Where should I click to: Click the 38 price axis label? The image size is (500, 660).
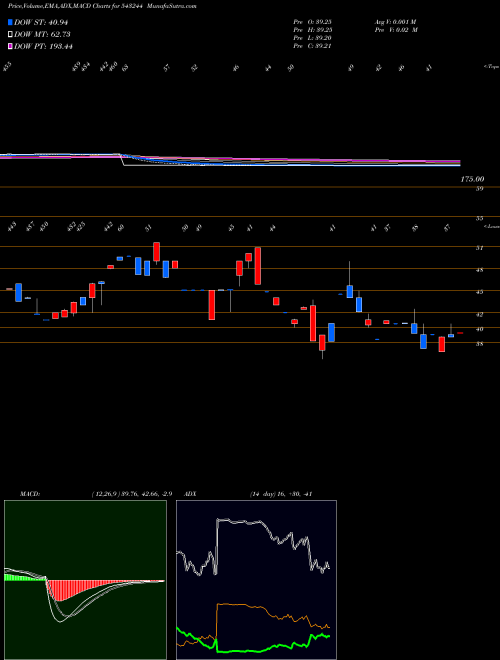point(479,344)
